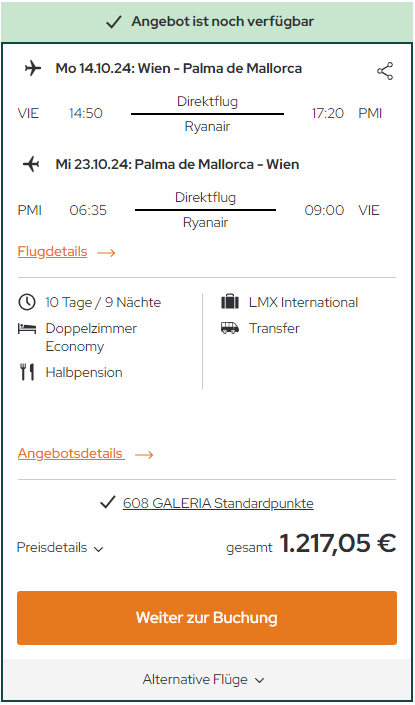Viewport: 415px width, 705px height.
Task: Click the bed icon beside Doppelzimmer Economy
Action: [27, 329]
